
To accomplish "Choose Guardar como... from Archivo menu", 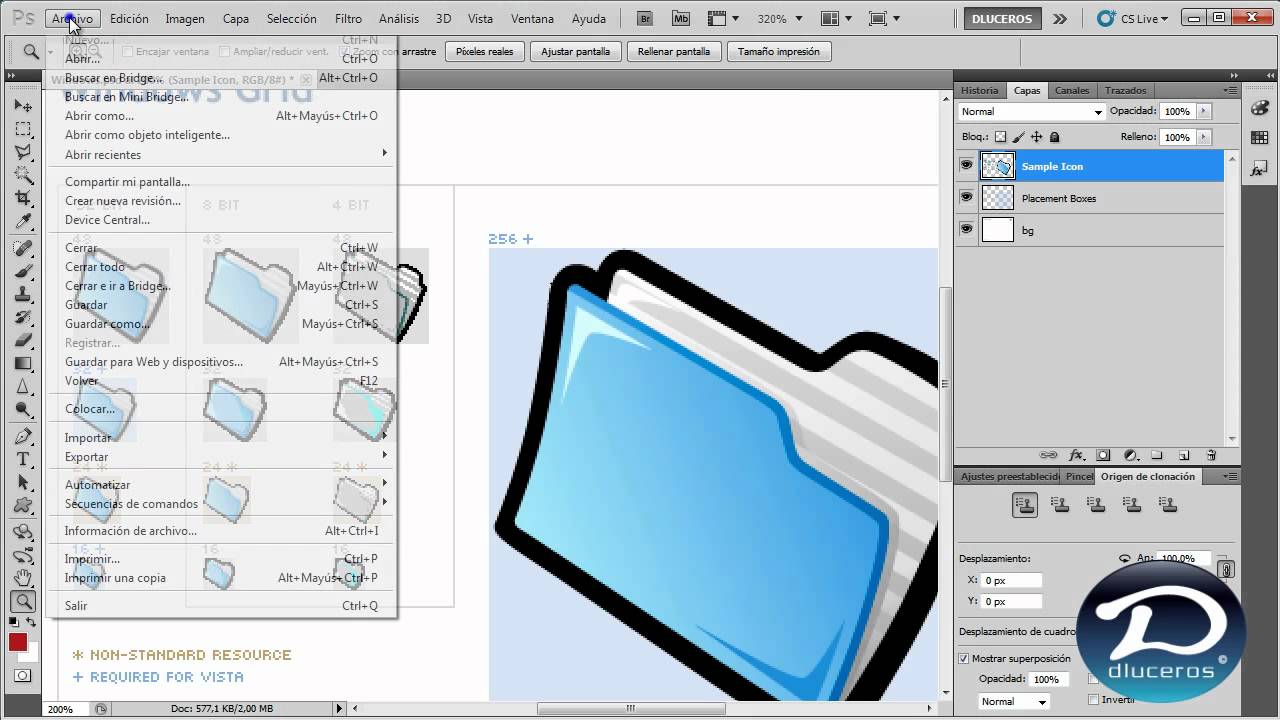I will (107, 324).
